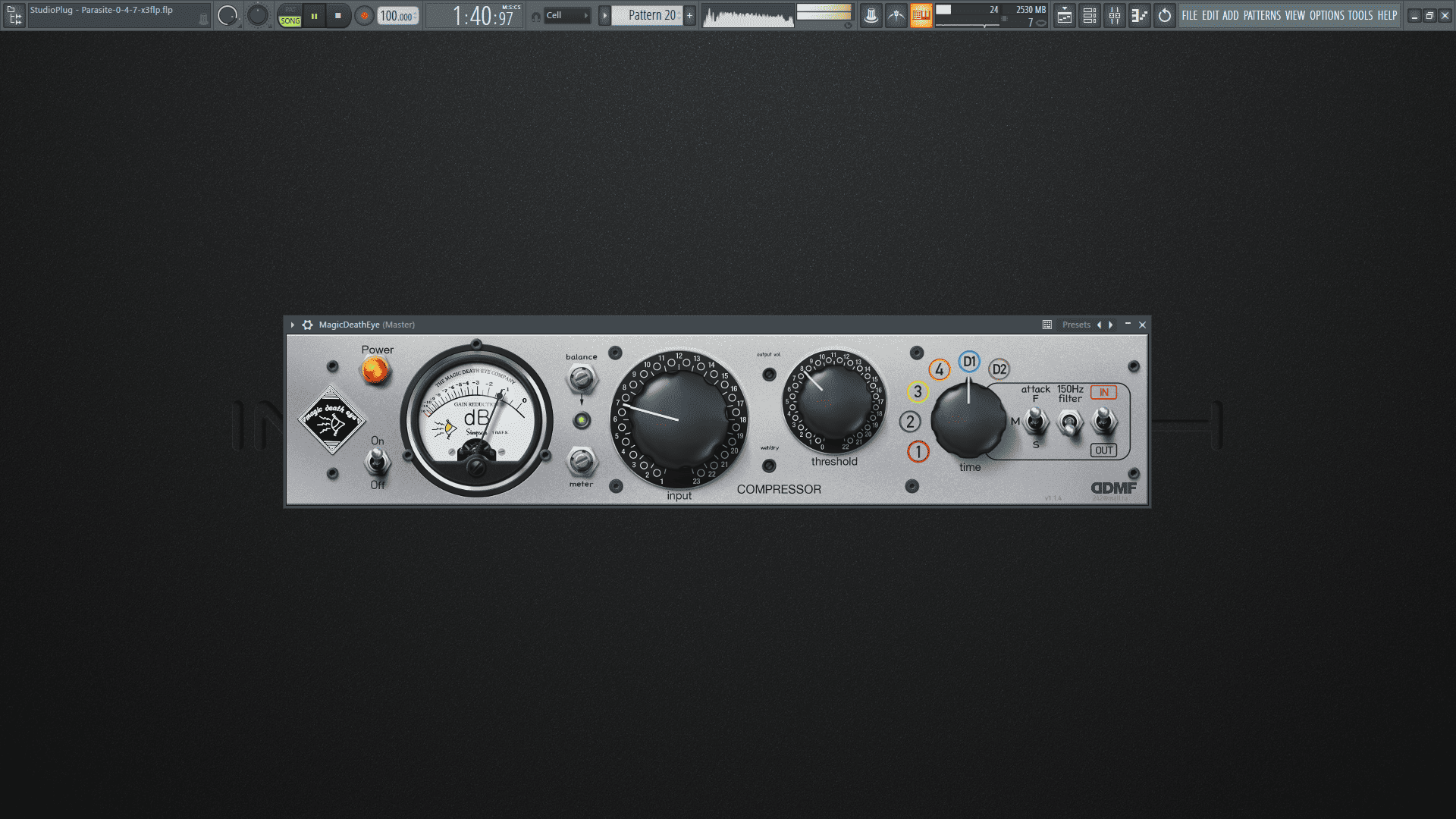
Task: Toggle the PAT/SONG mode switch
Action: (x=290, y=15)
